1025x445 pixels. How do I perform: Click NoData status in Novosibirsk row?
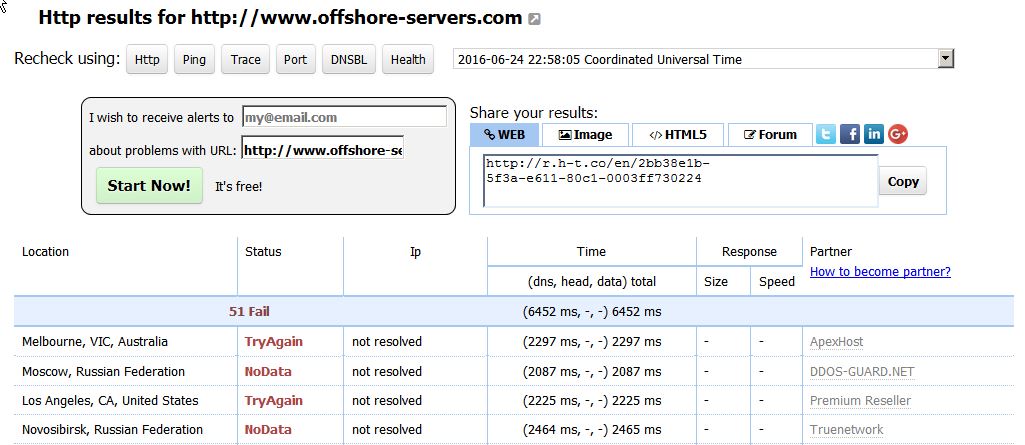(x=268, y=429)
